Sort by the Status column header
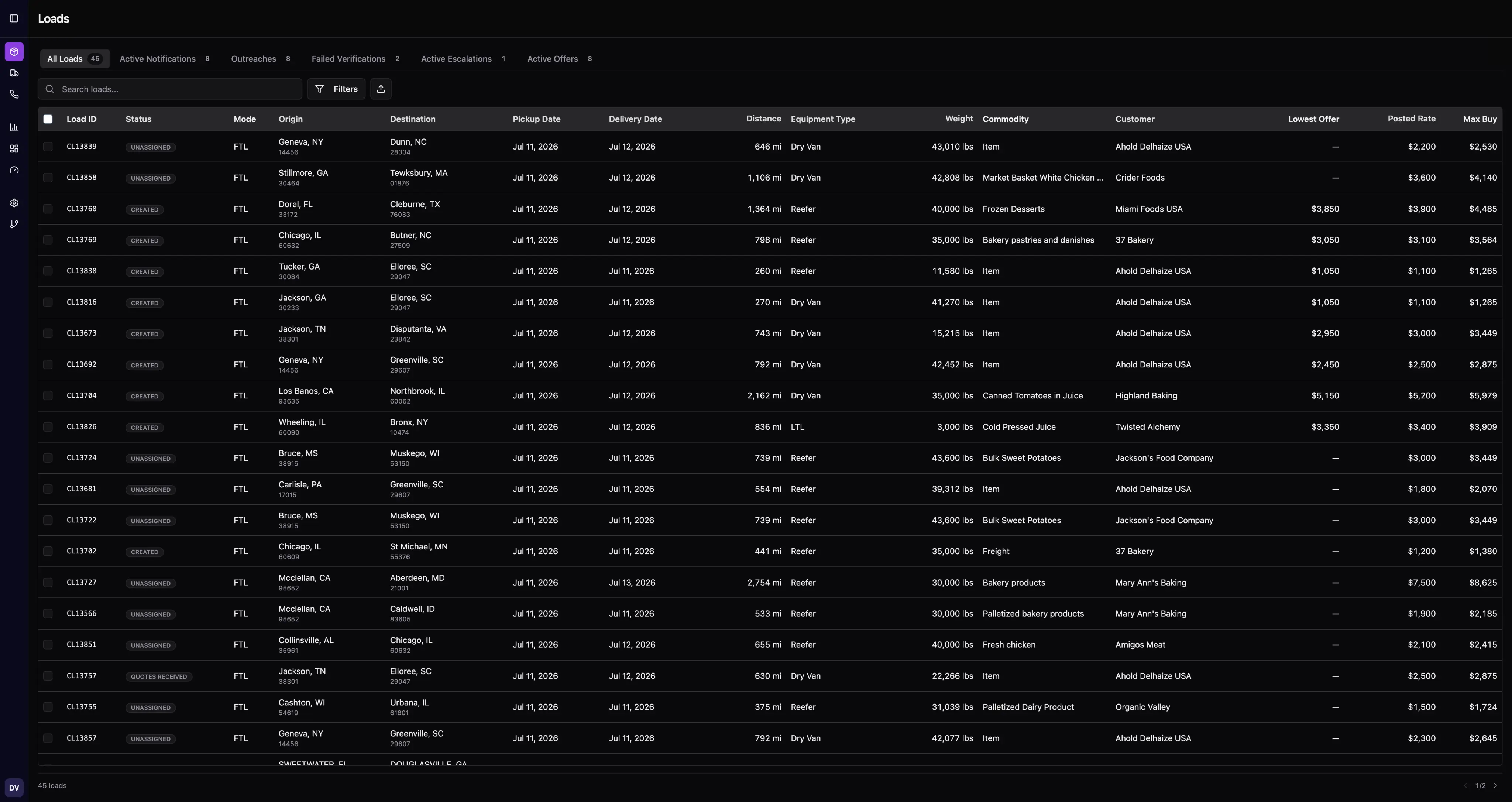The width and height of the screenshot is (1512, 802). click(x=138, y=119)
